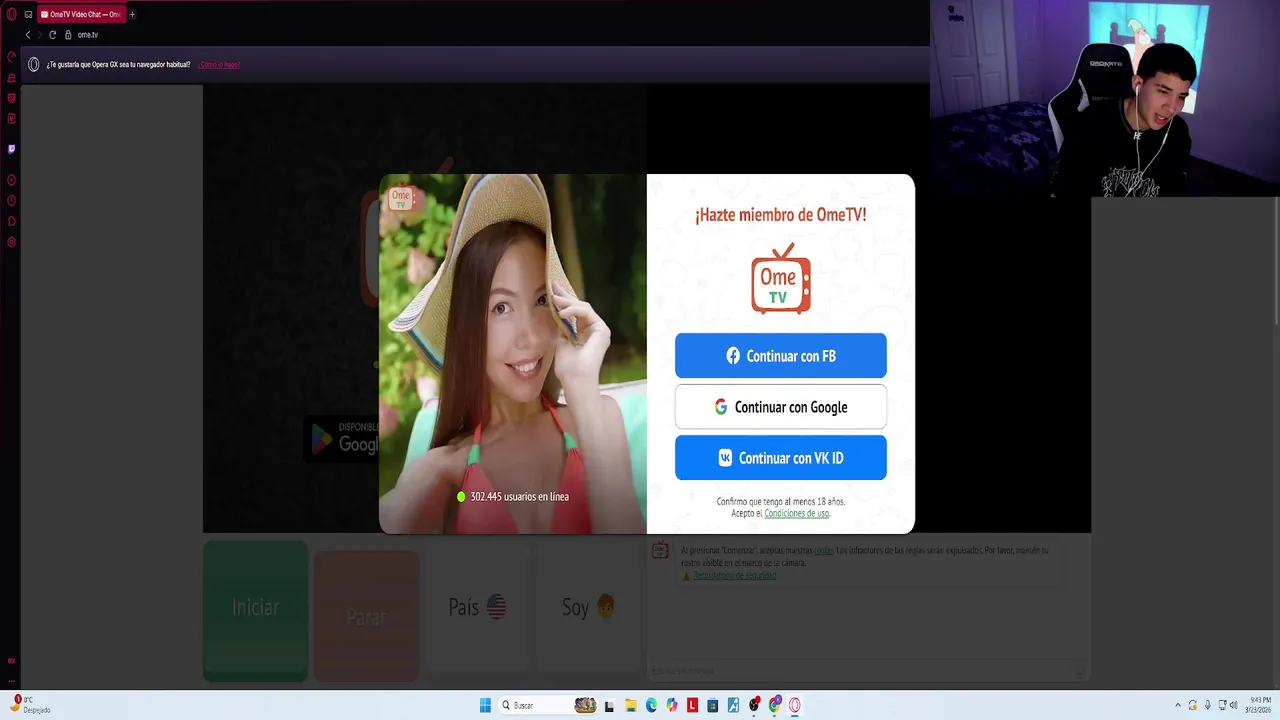Open a new browser tab
The width and height of the screenshot is (1280, 720).
pos(132,14)
